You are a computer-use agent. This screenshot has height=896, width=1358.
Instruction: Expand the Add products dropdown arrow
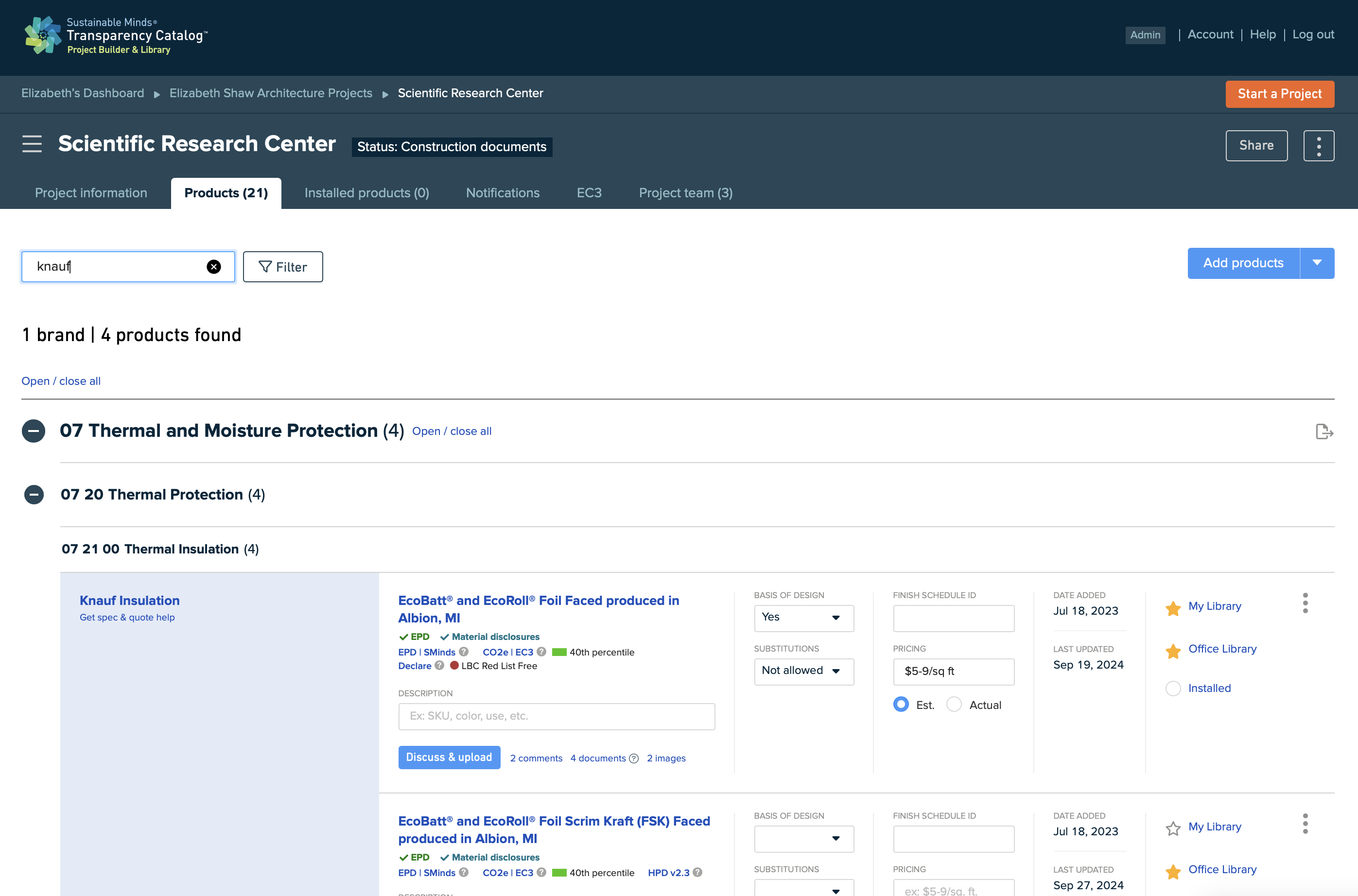[1317, 263]
